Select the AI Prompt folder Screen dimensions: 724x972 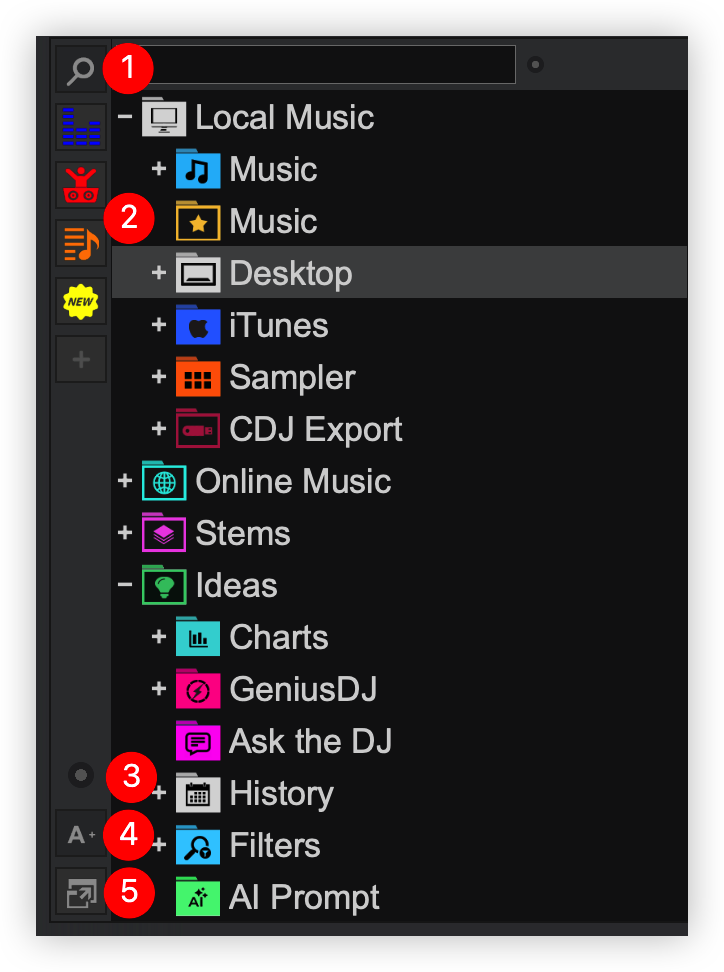(x=304, y=897)
